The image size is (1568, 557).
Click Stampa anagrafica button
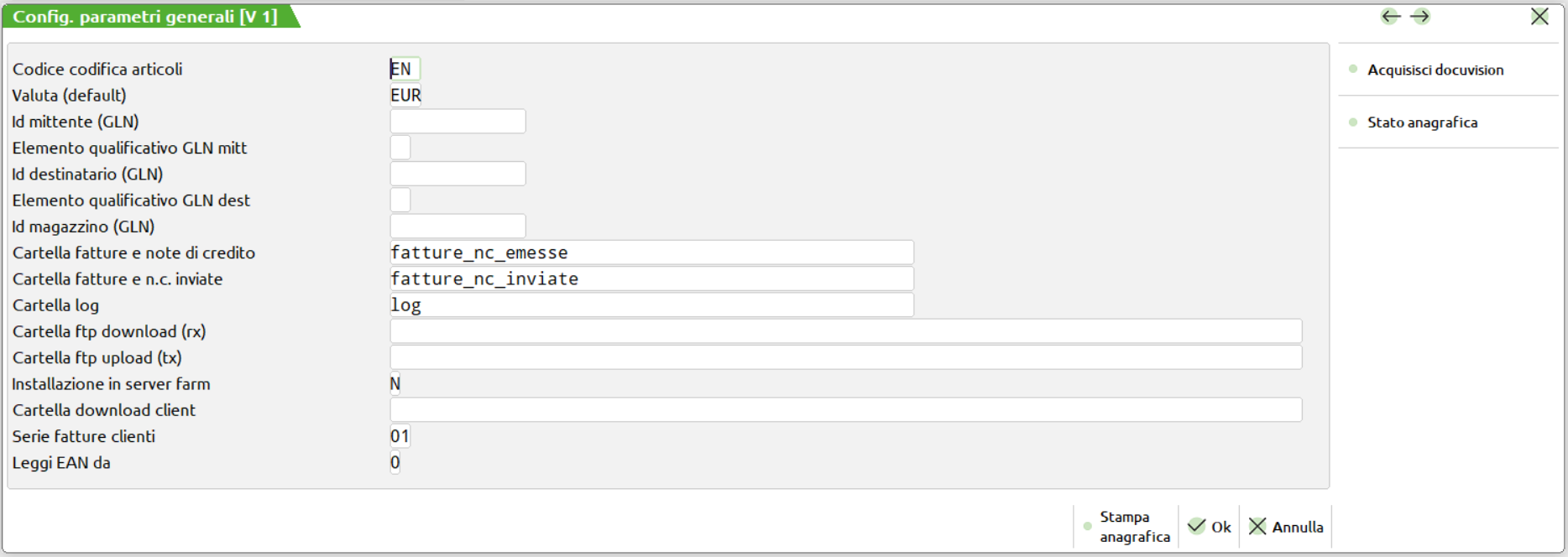[x=1126, y=527]
